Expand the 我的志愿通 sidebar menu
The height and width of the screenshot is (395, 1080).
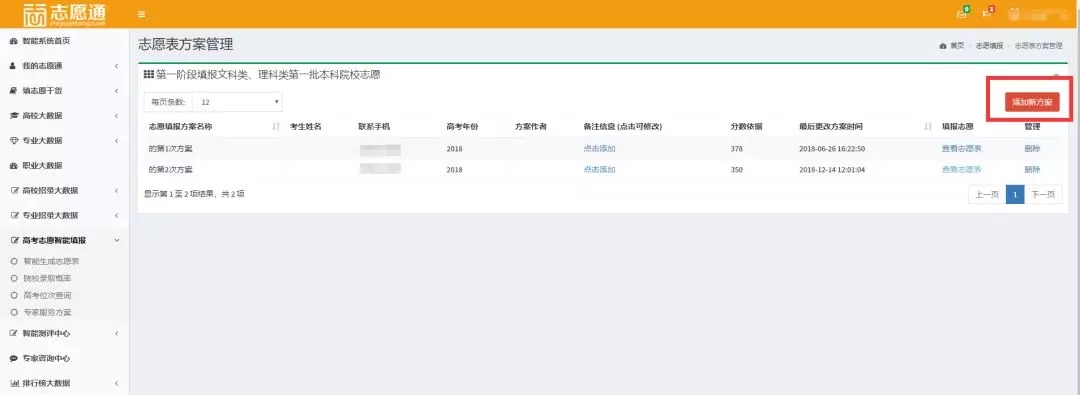coord(65,65)
